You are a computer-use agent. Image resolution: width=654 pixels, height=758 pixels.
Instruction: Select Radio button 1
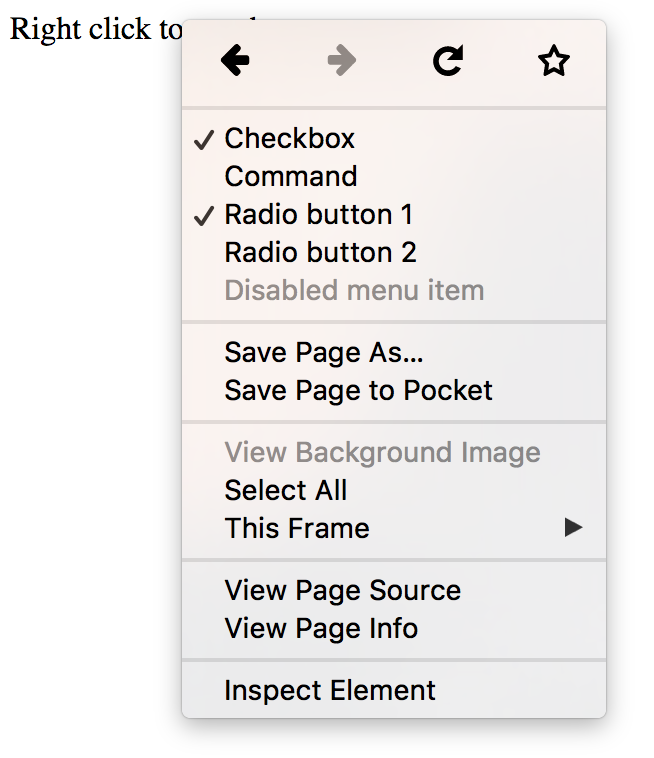[318, 215]
